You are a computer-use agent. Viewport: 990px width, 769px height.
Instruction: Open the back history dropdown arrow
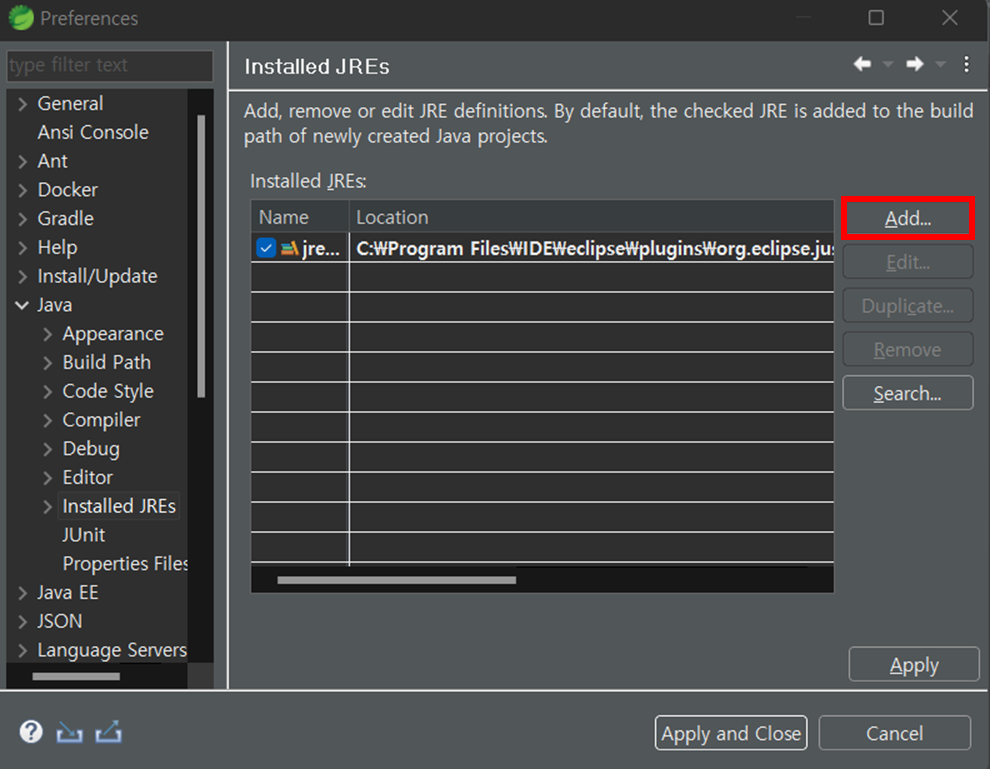point(888,64)
